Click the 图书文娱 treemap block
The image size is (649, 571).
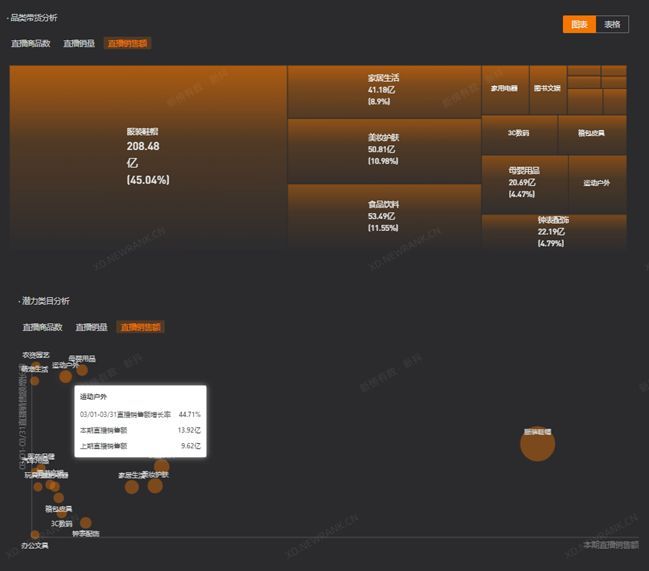click(x=547, y=89)
